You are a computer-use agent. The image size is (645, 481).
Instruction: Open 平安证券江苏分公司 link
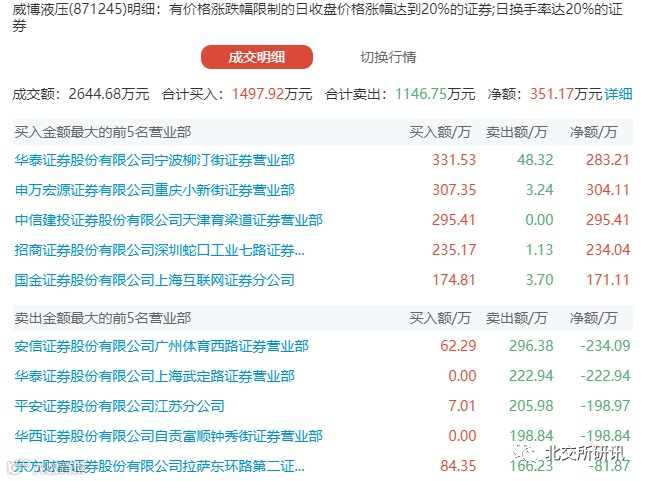[120, 406]
